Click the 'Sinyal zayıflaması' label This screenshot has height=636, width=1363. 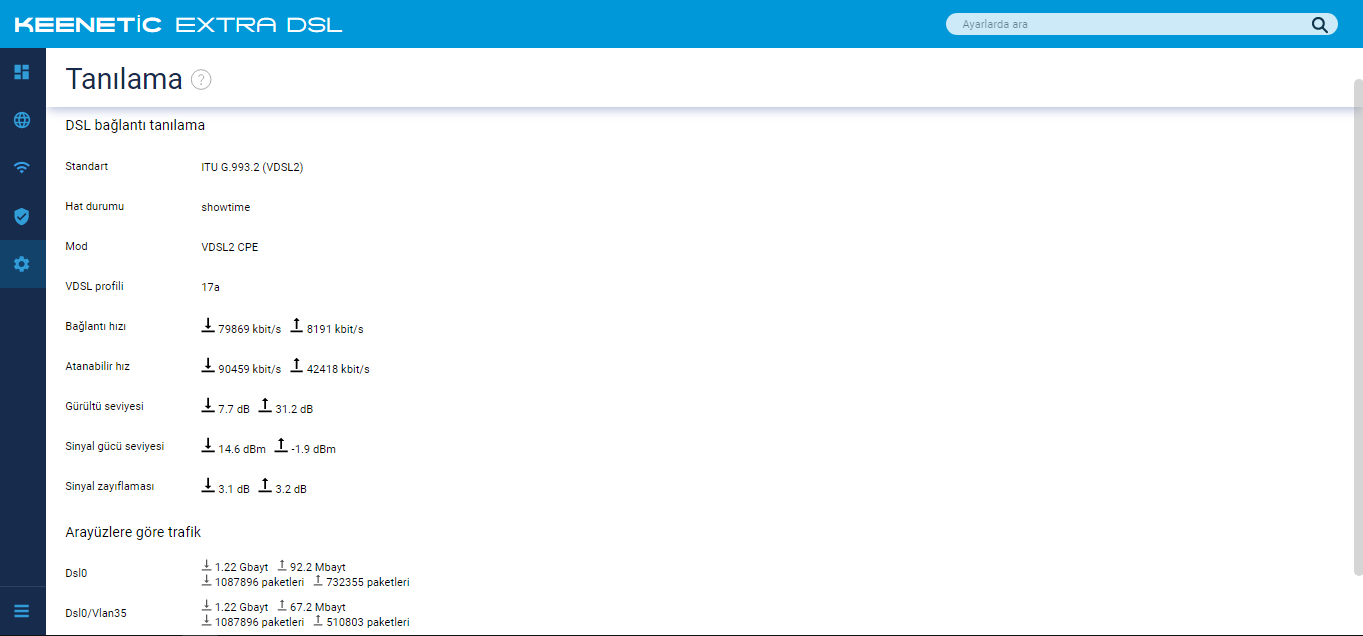point(110,486)
